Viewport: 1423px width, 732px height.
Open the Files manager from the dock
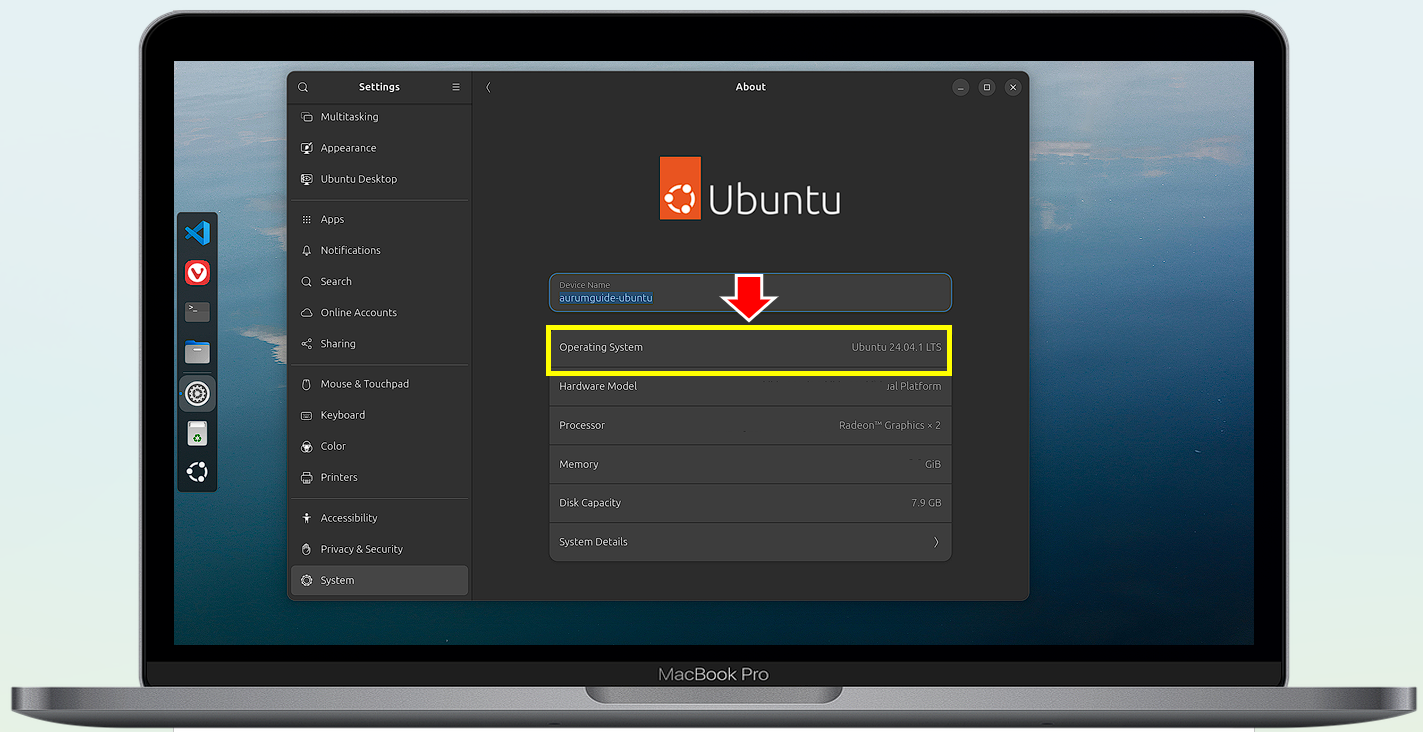coord(197,352)
